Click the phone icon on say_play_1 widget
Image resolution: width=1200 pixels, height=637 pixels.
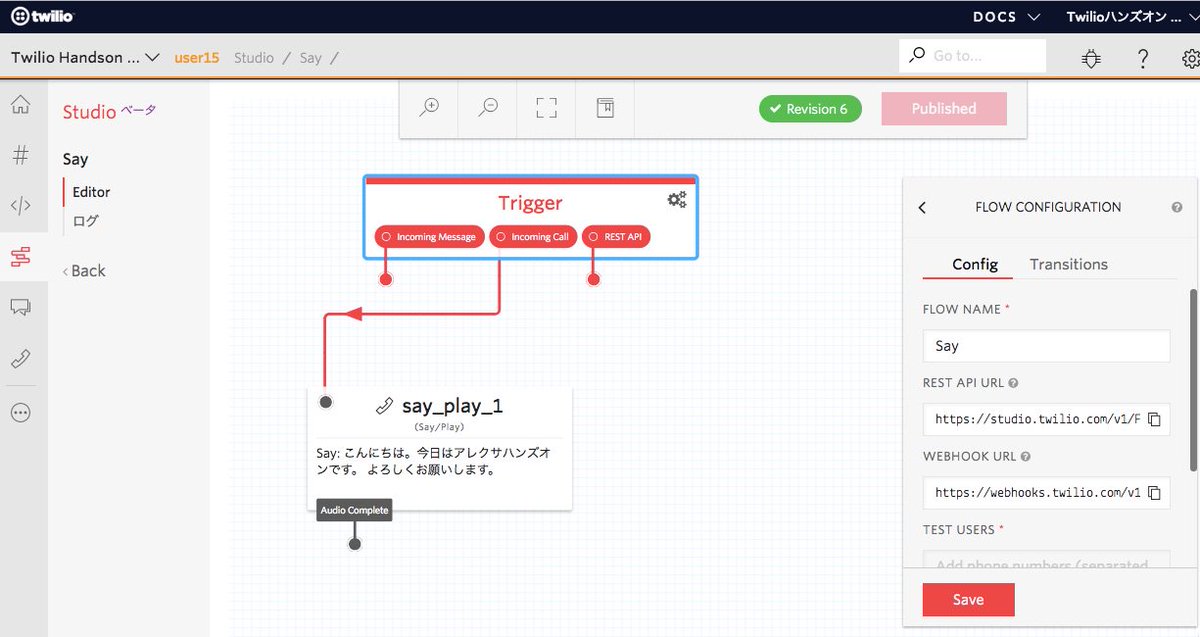coord(385,406)
